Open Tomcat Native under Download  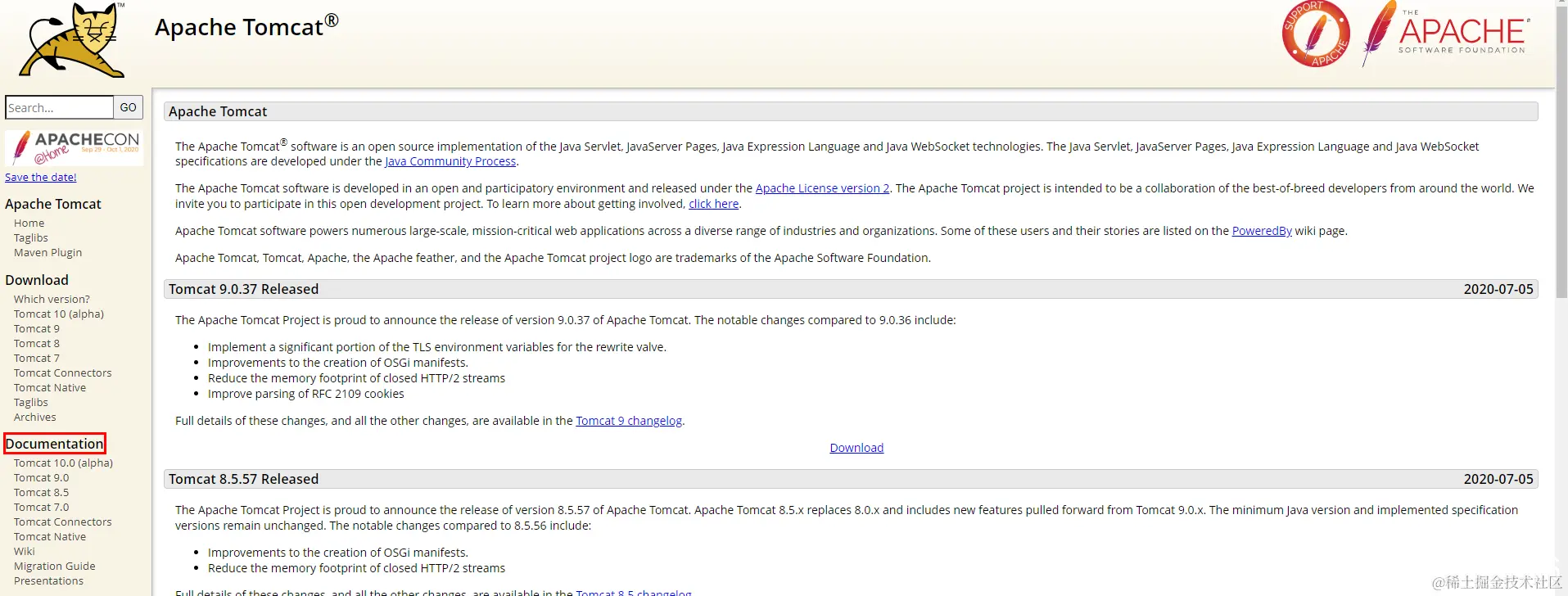click(x=50, y=387)
